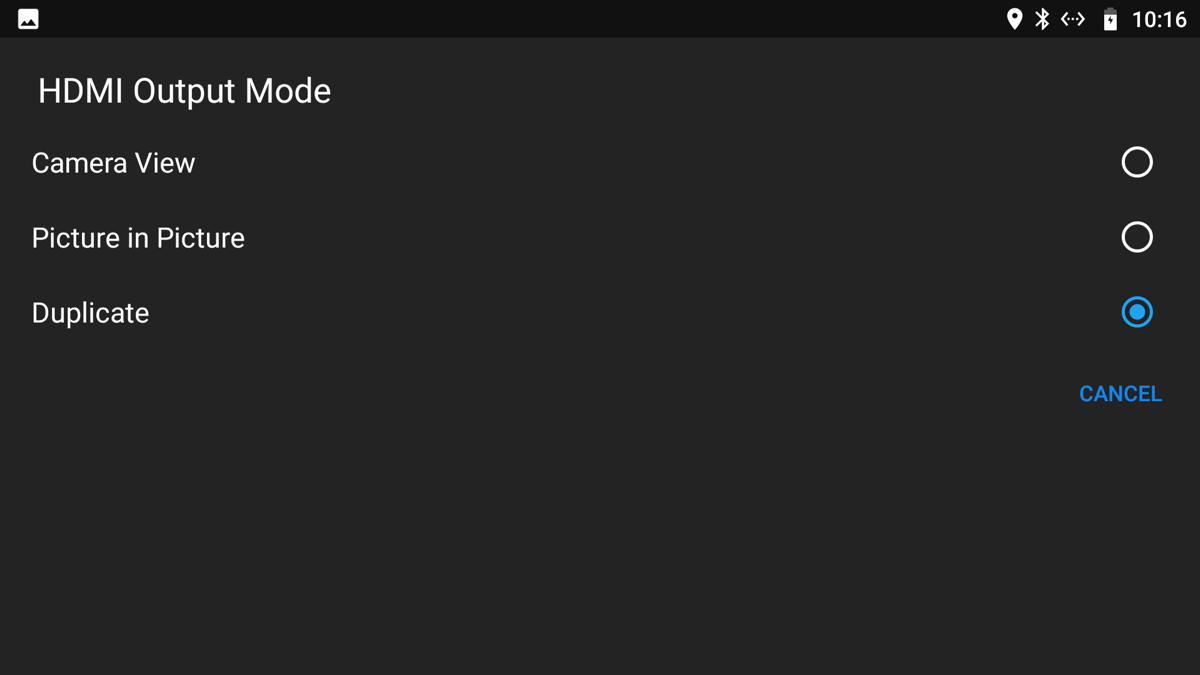Click the selected Duplicate radio button
Viewport: 1200px width, 675px height.
[x=1137, y=312]
